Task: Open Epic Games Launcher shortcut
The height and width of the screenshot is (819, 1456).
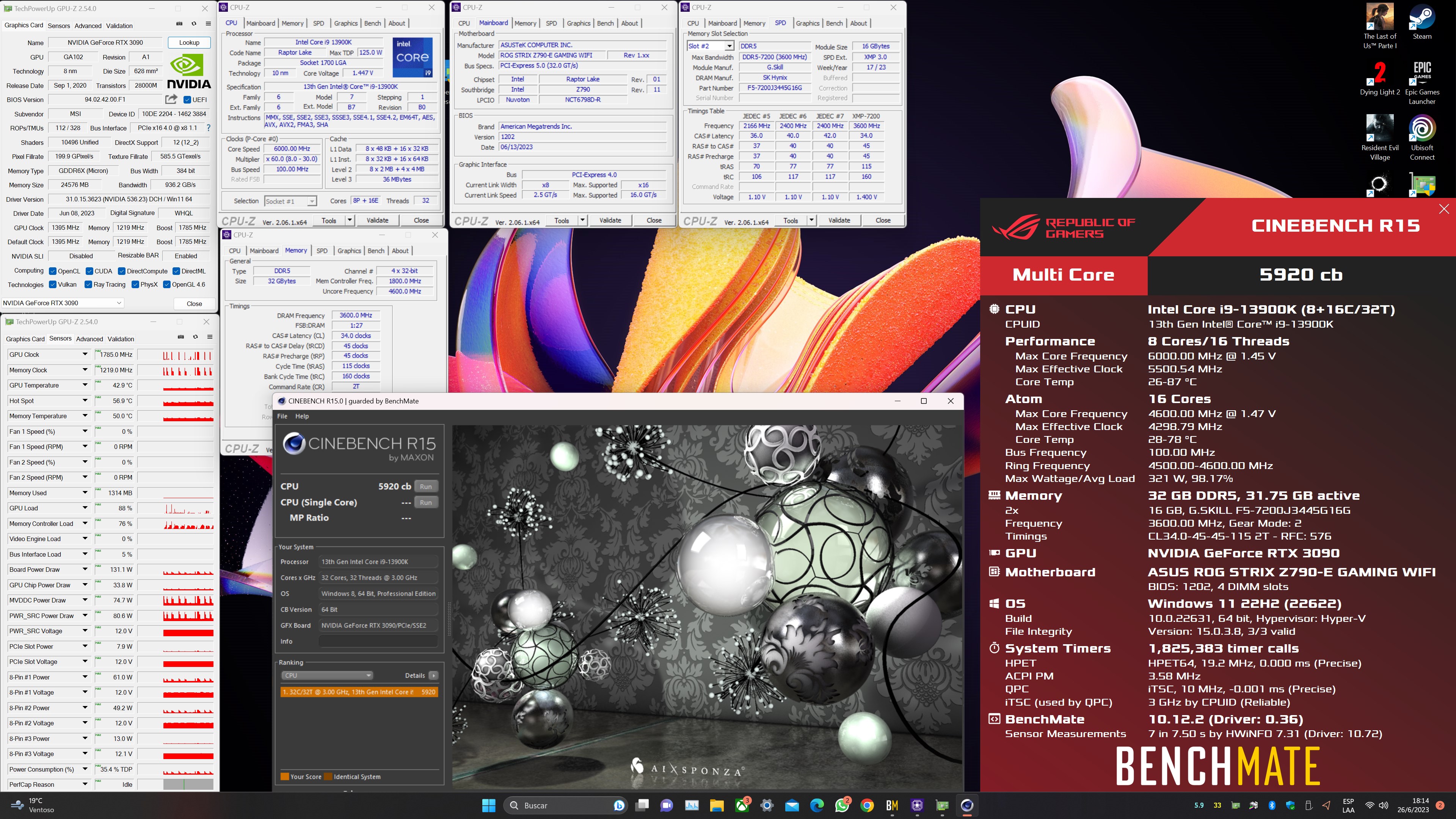Action: tap(1422, 83)
